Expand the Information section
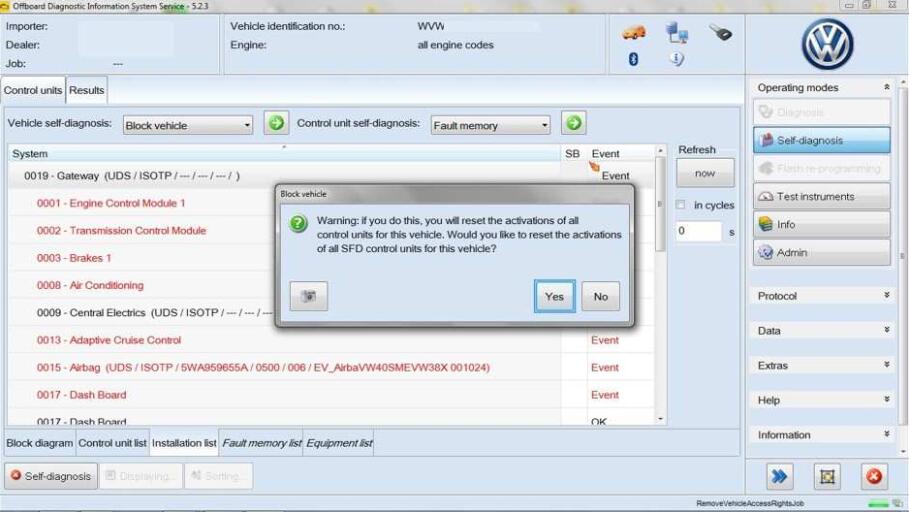The image size is (909, 513). tap(886, 435)
